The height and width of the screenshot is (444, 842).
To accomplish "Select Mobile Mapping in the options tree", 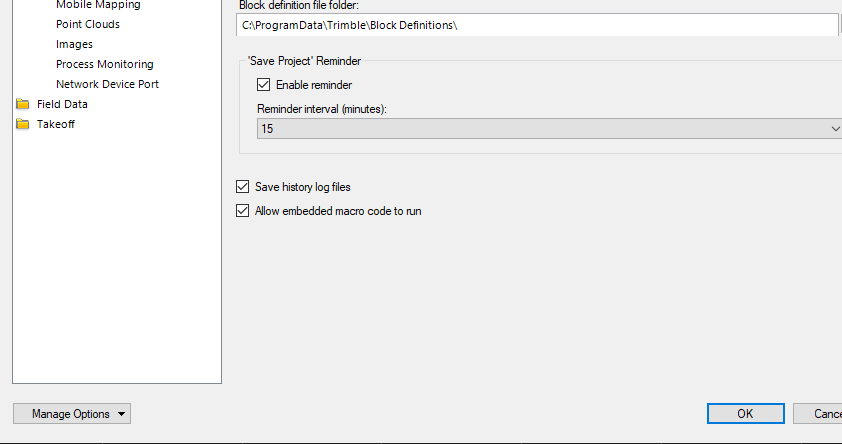I will (x=97, y=5).
